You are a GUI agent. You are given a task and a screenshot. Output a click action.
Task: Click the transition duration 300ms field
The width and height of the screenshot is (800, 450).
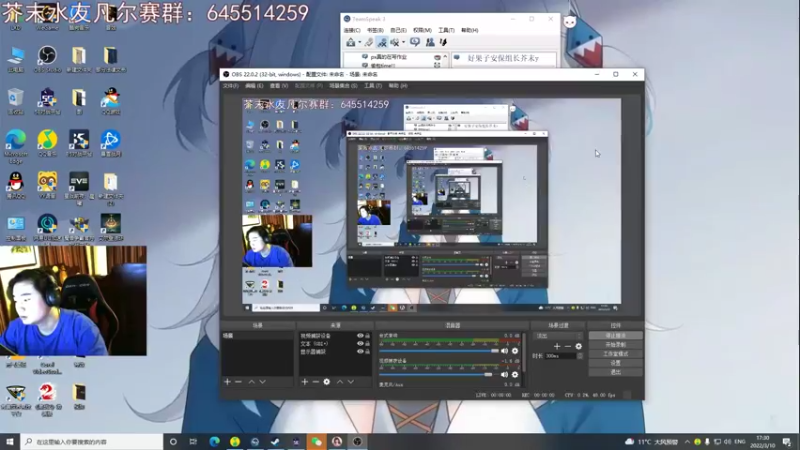561,356
